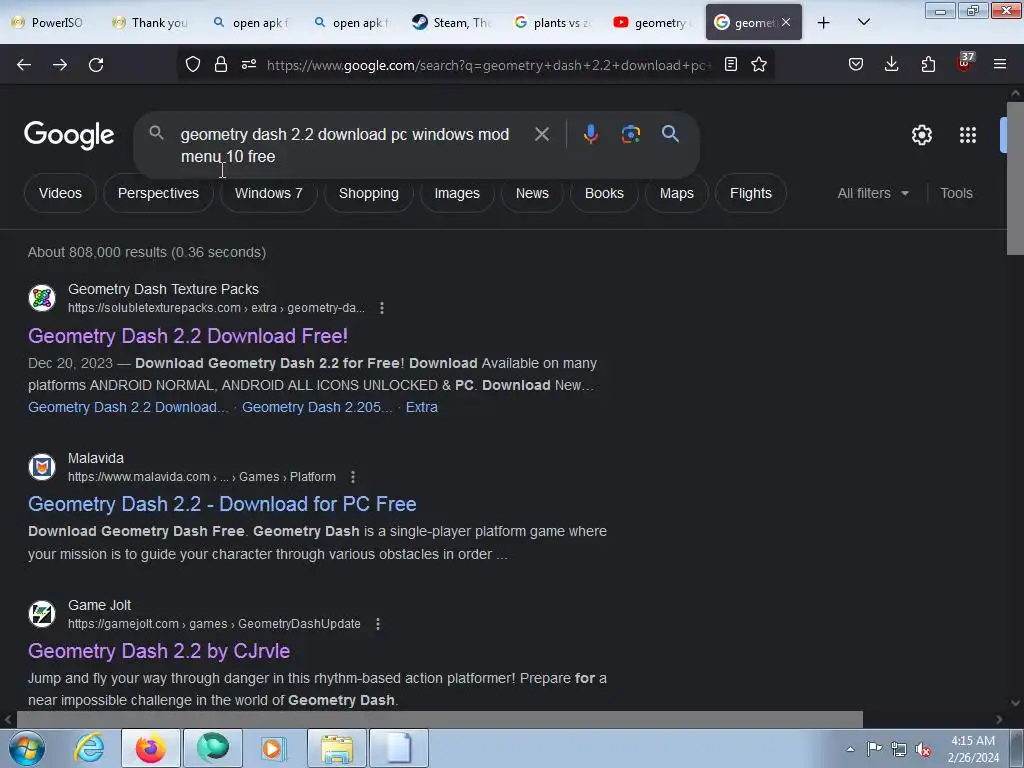
Task: Go back to previous page
Action: [x=24, y=65]
